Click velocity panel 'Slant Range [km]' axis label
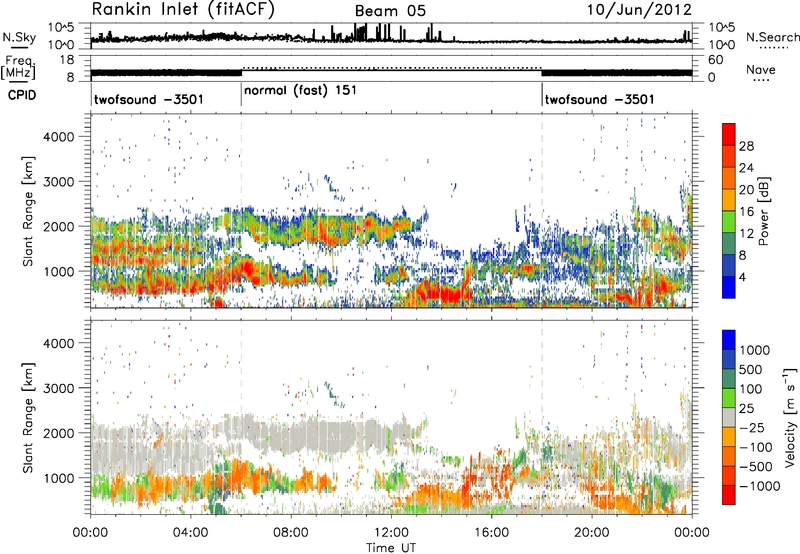This screenshot has height=554, width=800. click(x=28, y=418)
